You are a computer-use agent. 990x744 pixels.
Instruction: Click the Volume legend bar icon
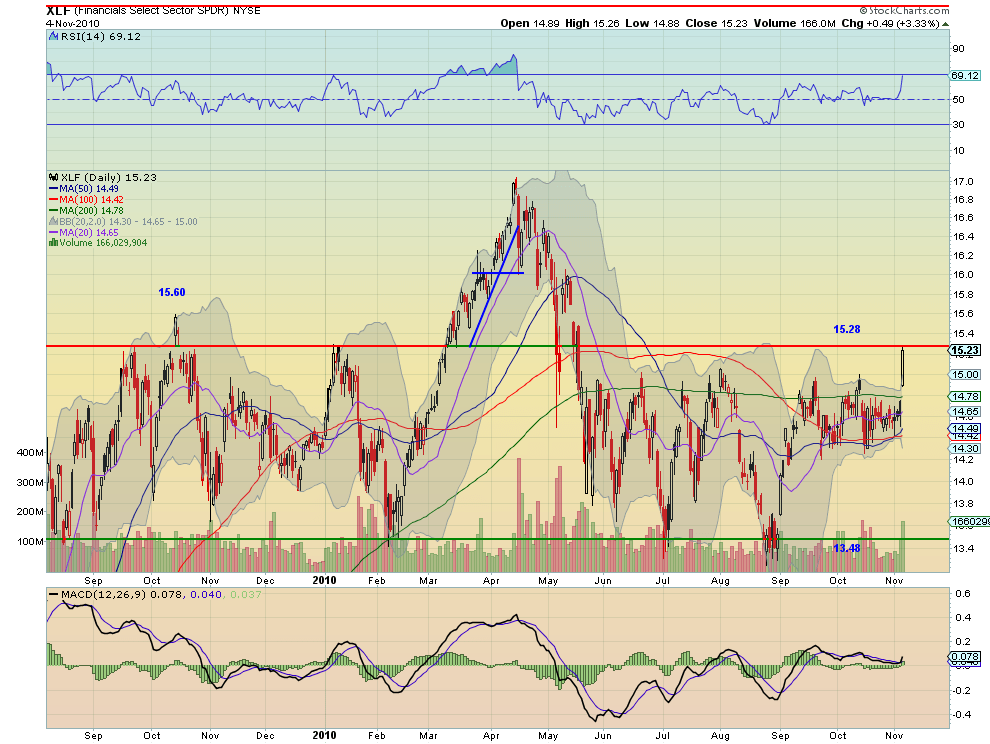pyautogui.click(x=54, y=243)
